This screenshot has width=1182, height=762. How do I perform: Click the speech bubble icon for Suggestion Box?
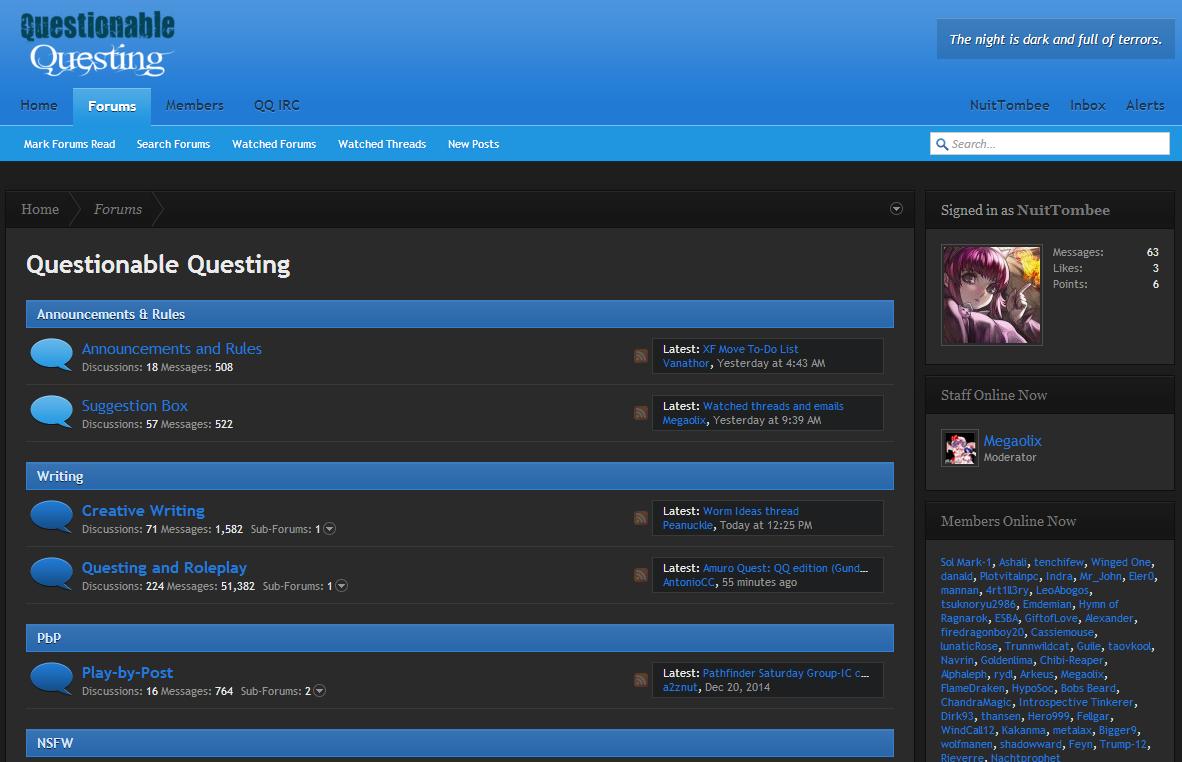(x=52, y=412)
